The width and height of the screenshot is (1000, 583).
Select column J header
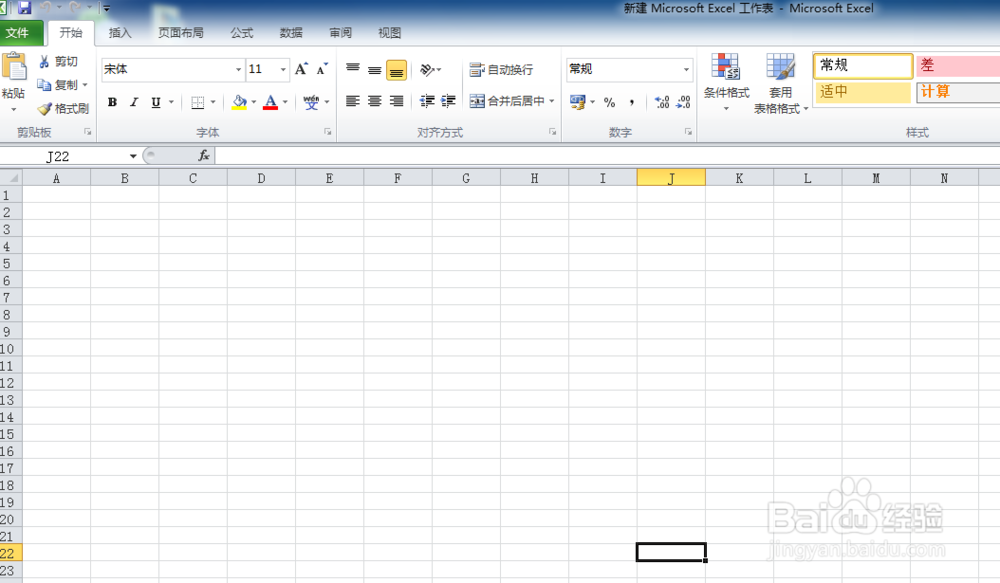[x=671, y=178]
